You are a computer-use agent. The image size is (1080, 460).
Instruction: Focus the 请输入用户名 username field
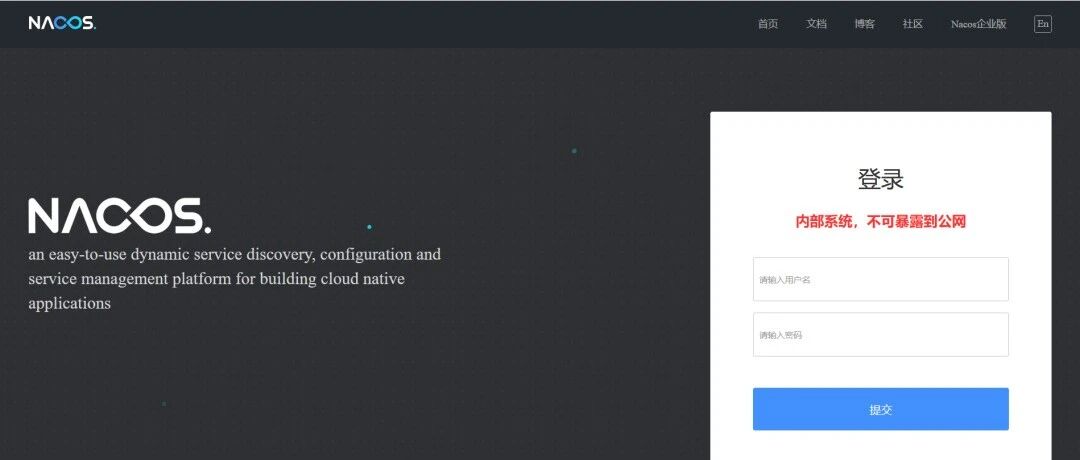click(x=880, y=280)
